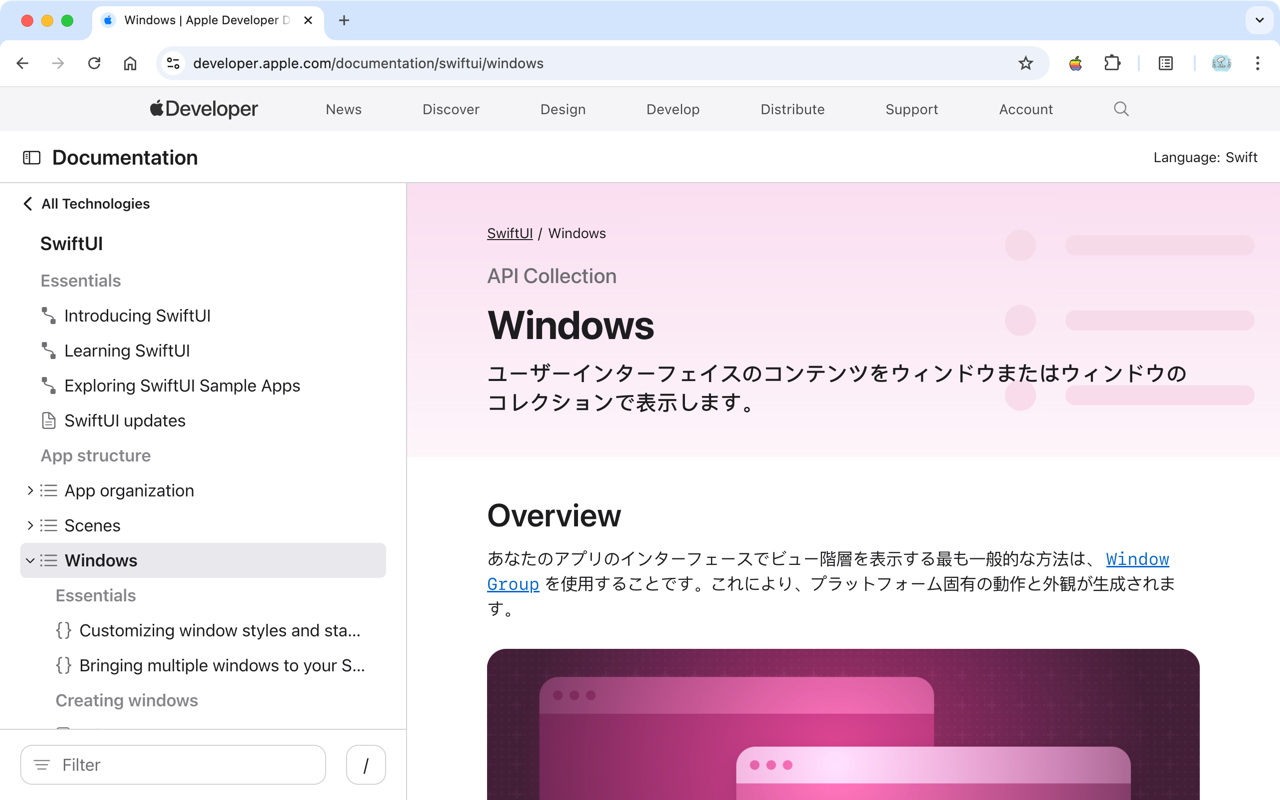Click the document icon beside SwiftUI updates
This screenshot has height=800, width=1280.
(47, 420)
